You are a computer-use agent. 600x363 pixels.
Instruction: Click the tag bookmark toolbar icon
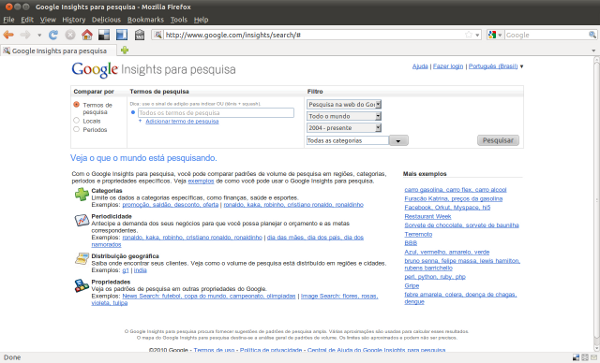click(140, 35)
